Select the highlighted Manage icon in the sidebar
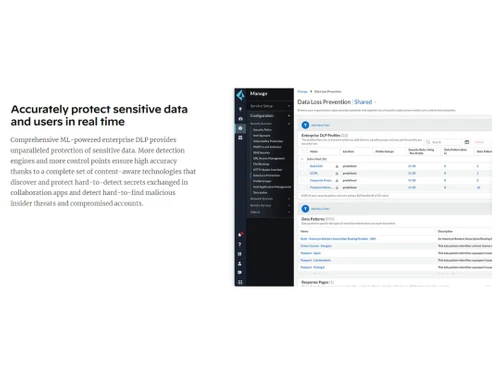Image resolution: width=500 pixels, height=375 pixels. [x=240, y=128]
